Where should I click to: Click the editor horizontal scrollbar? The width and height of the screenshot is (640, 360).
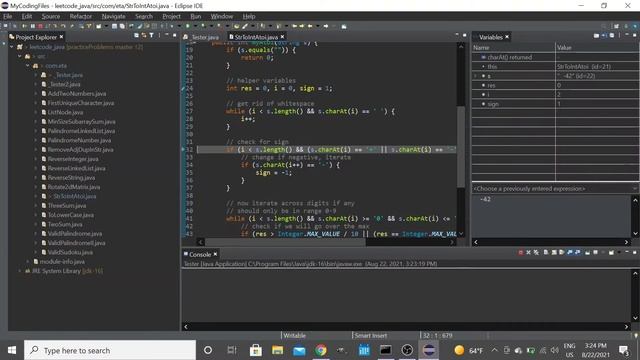[286, 242]
